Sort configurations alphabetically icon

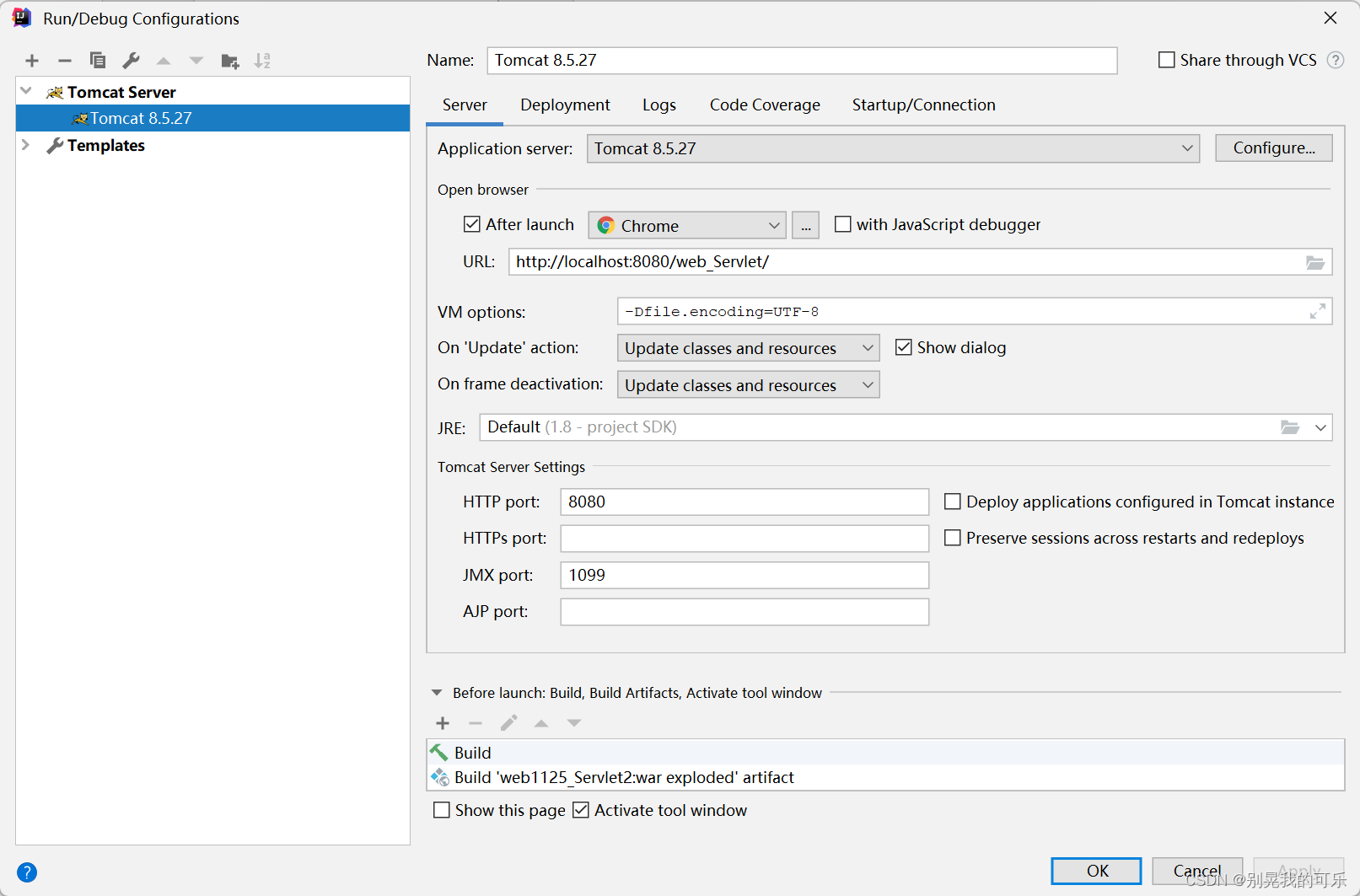pyautogui.click(x=262, y=61)
